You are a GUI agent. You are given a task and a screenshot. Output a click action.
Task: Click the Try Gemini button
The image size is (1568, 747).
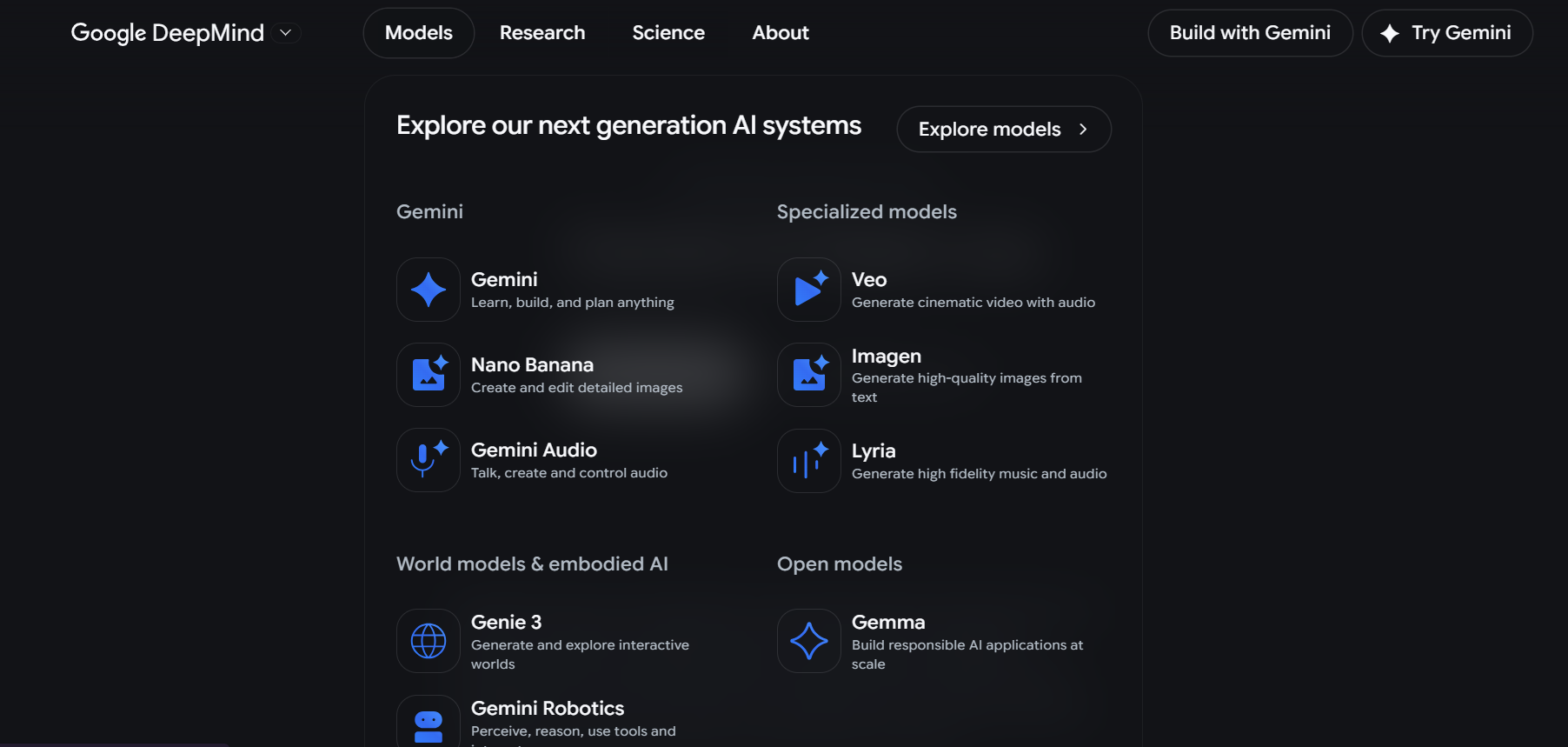pos(1447,33)
